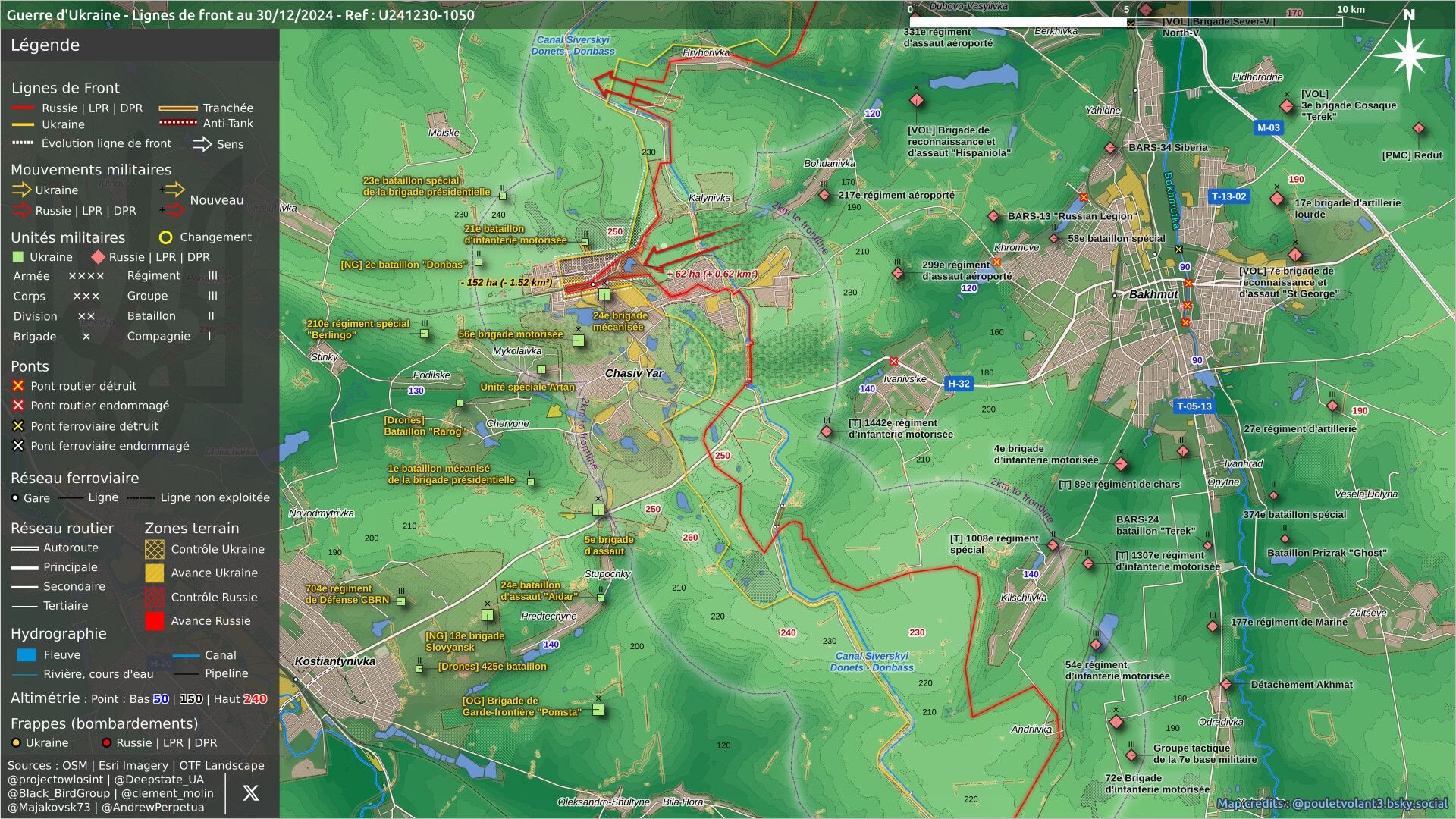Click the 56e brigade motorisée unit marker
1456x819 pixels.
pyautogui.click(x=579, y=340)
